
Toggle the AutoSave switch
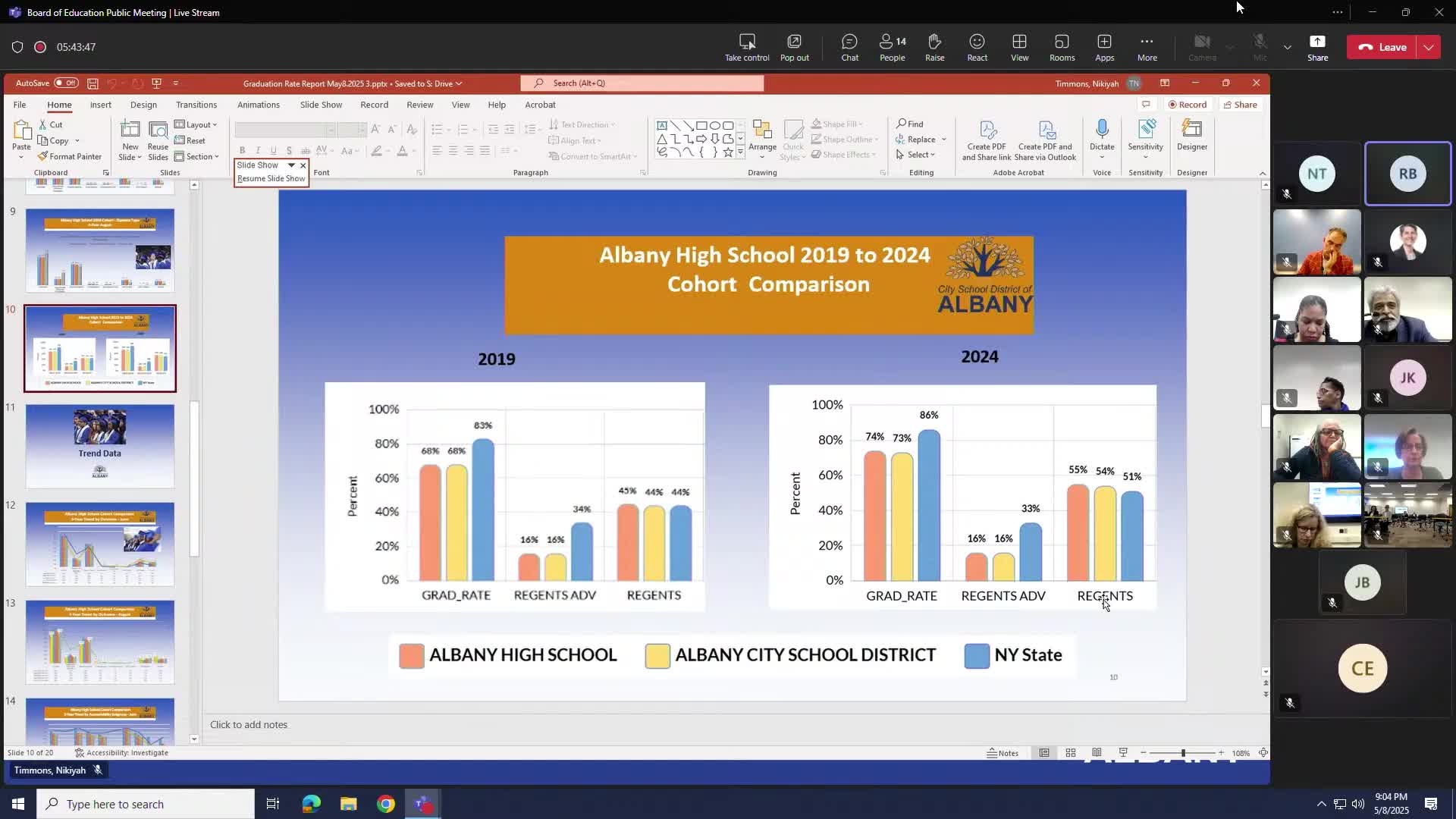point(66,83)
